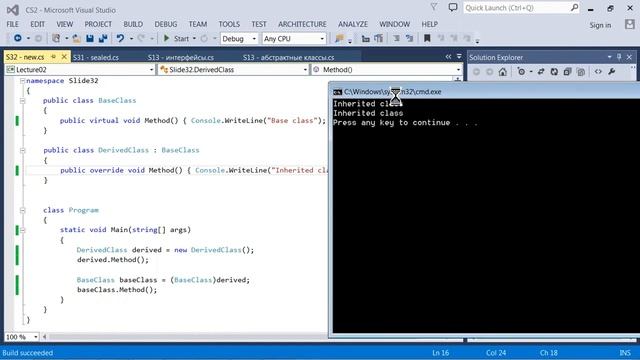Open the Lecture02 project dropdown
Viewport: 640px width, 360px height.
click(80, 70)
